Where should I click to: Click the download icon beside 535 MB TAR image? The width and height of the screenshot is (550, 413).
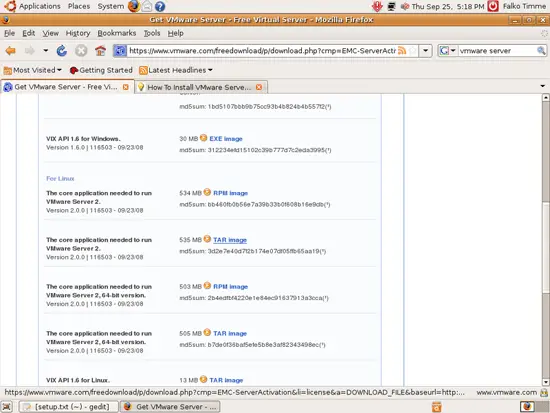click(207, 239)
